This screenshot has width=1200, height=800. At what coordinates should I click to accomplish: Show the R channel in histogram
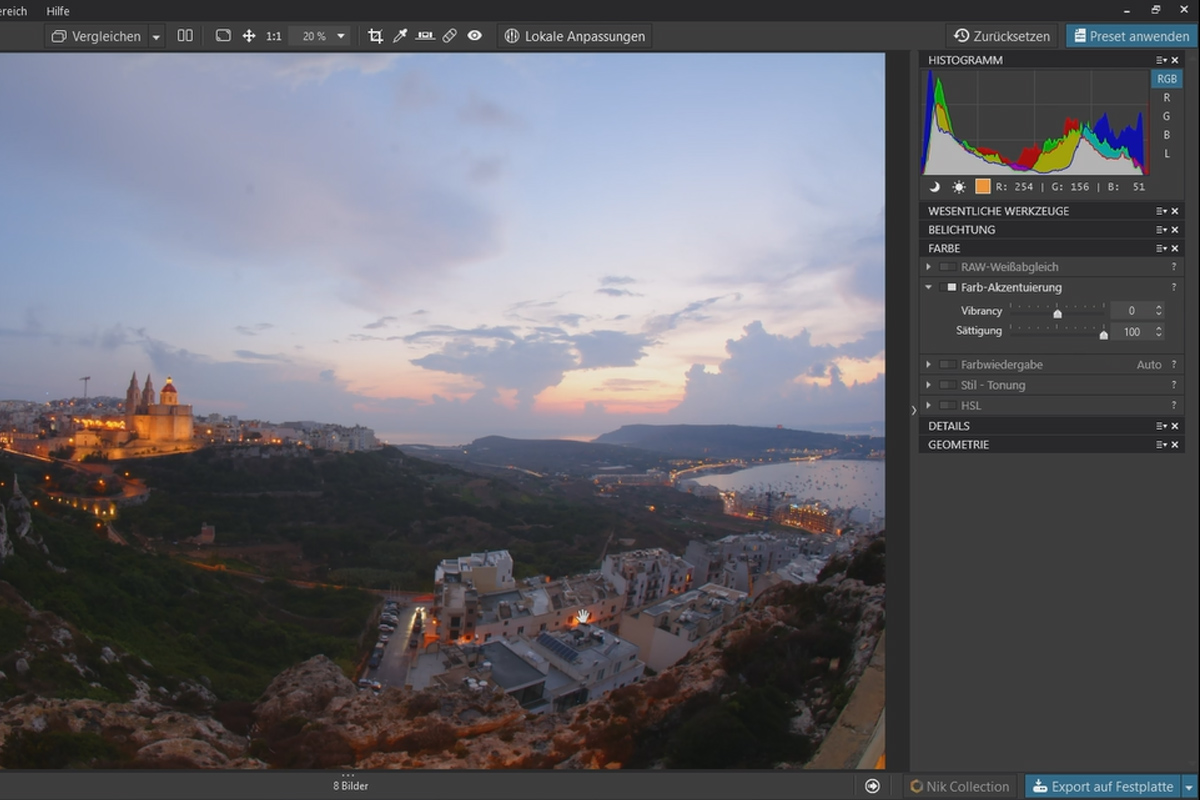pyautogui.click(x=1166, y=98)
